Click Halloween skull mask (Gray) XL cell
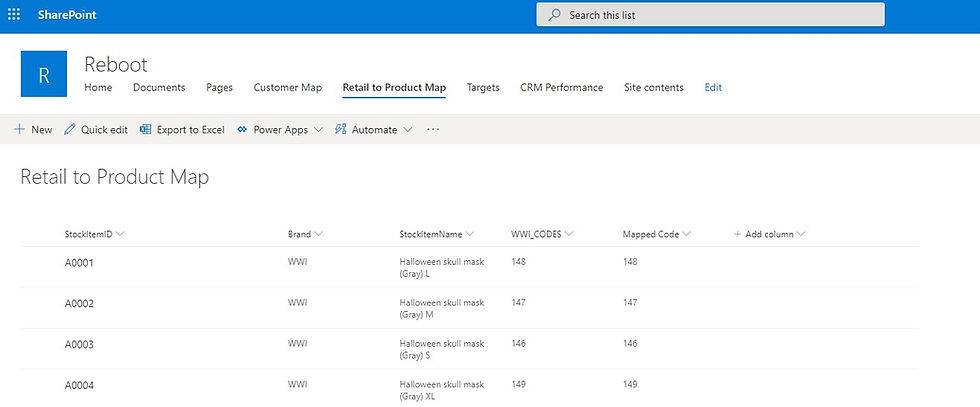The width and height of the screenshot is (980, 407). [x=442, y=390]
